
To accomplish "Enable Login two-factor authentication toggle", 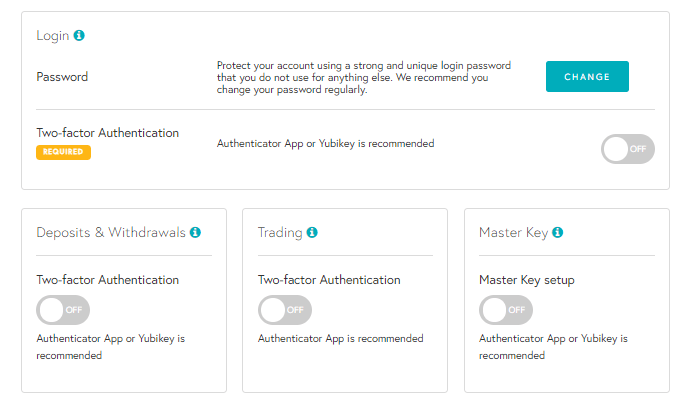I will (x=627, y=149).
